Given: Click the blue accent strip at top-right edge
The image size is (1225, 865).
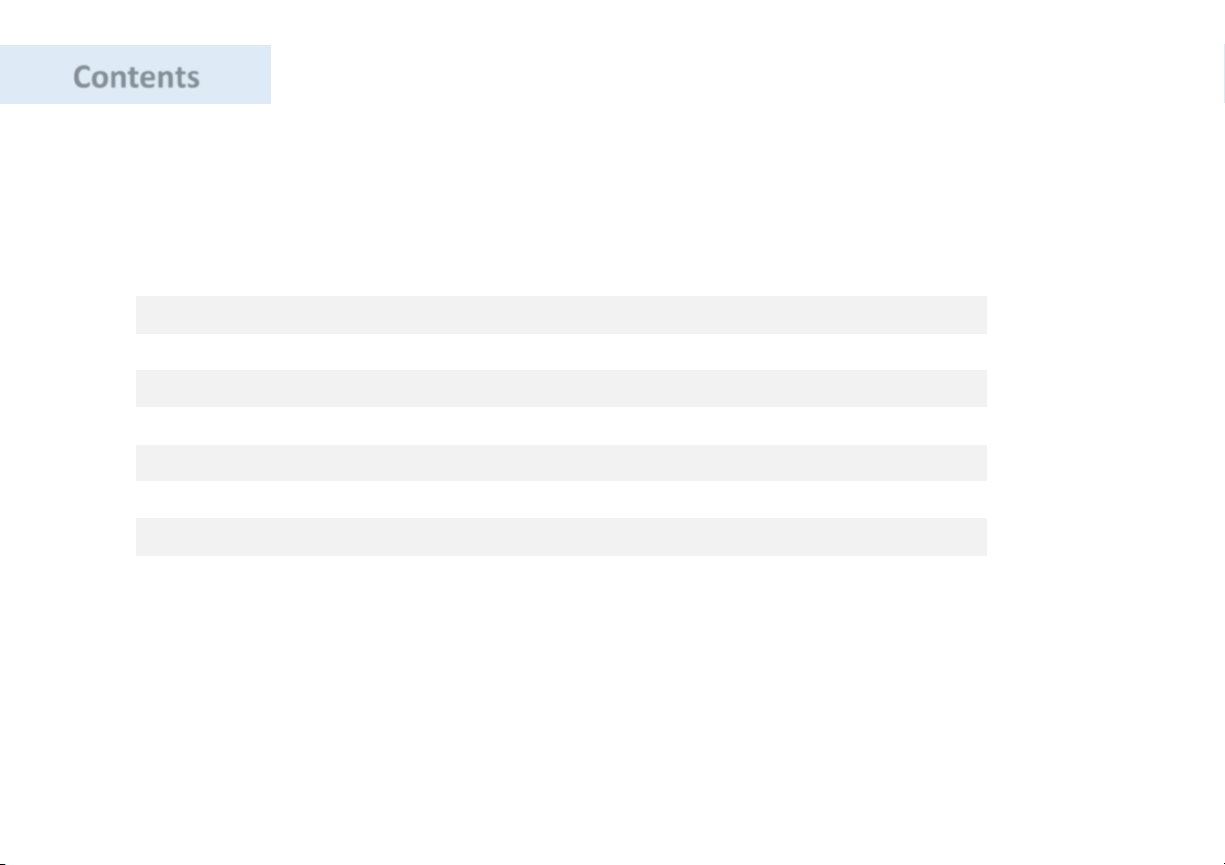Looking at the screenshot, I should pos(1222,74).
